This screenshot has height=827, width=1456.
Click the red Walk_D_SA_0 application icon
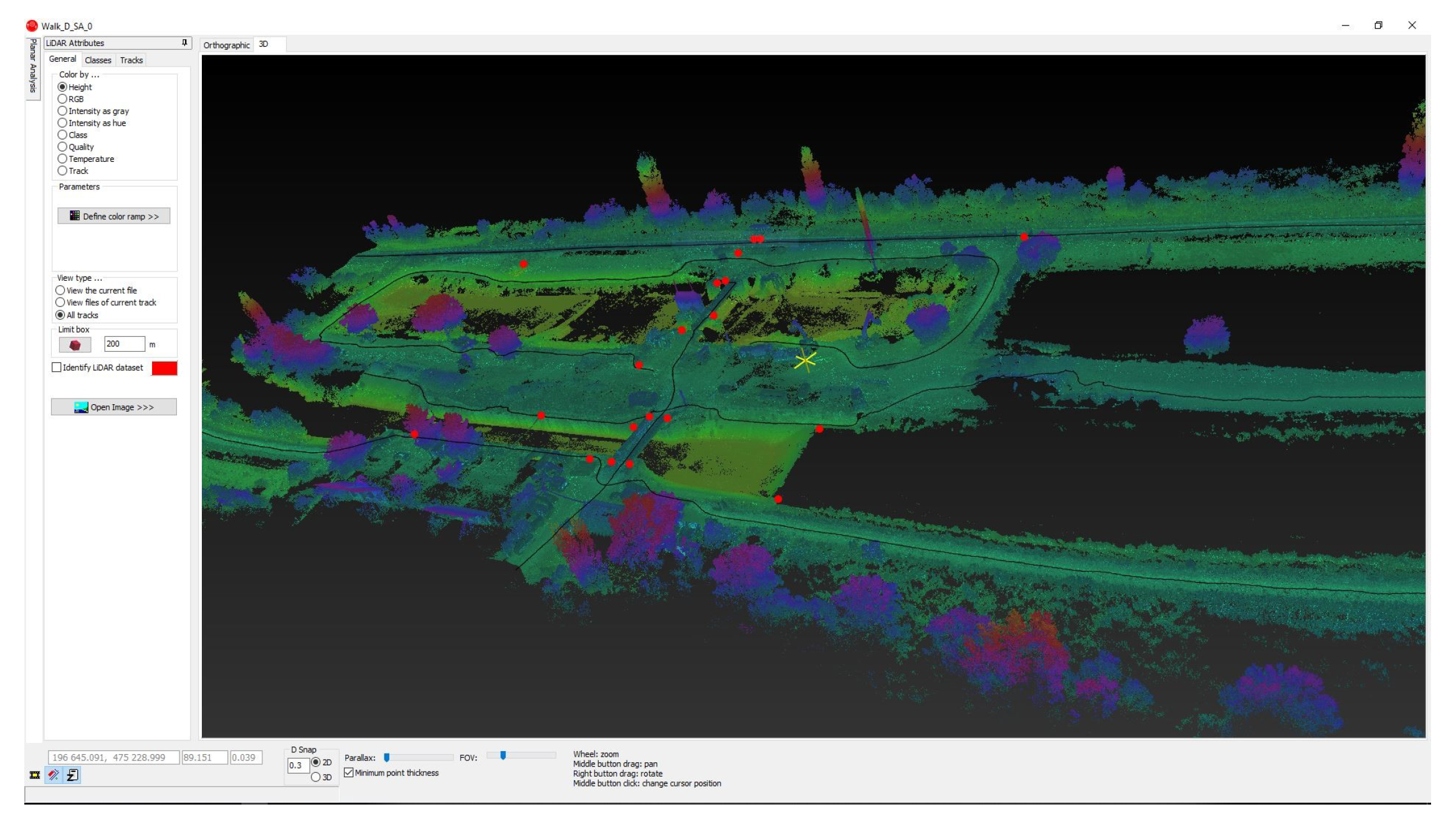click(x=32, y=26)
